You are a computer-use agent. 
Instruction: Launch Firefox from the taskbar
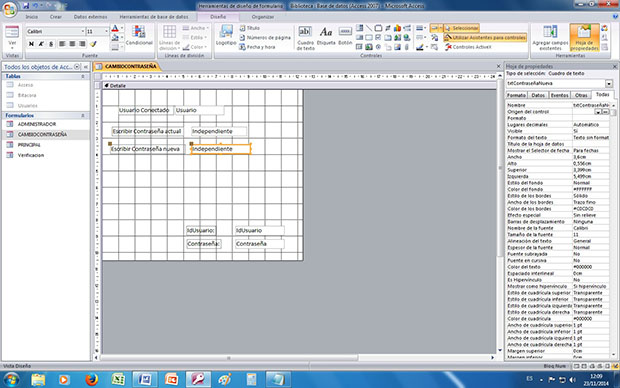pos(91,380)
